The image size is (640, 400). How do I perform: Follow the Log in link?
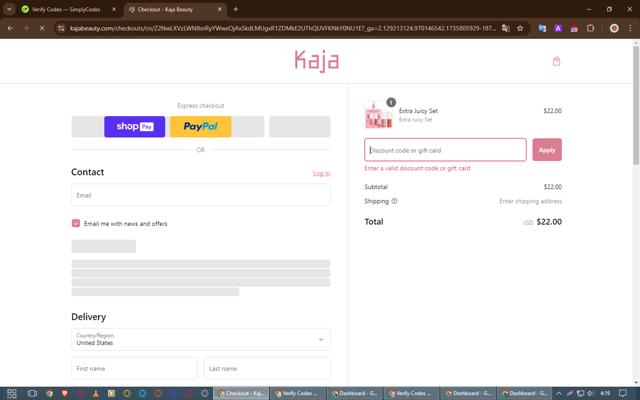click(322, 173)
